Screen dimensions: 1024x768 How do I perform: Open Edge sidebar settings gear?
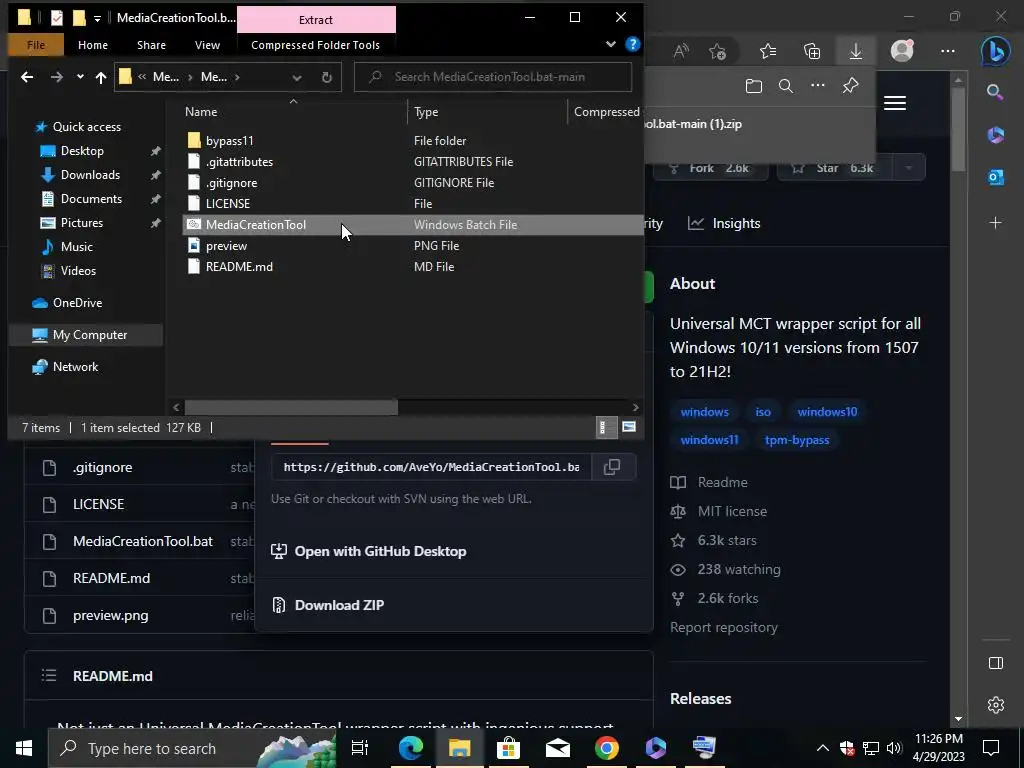pyautogui.click(x=995, y=705)
